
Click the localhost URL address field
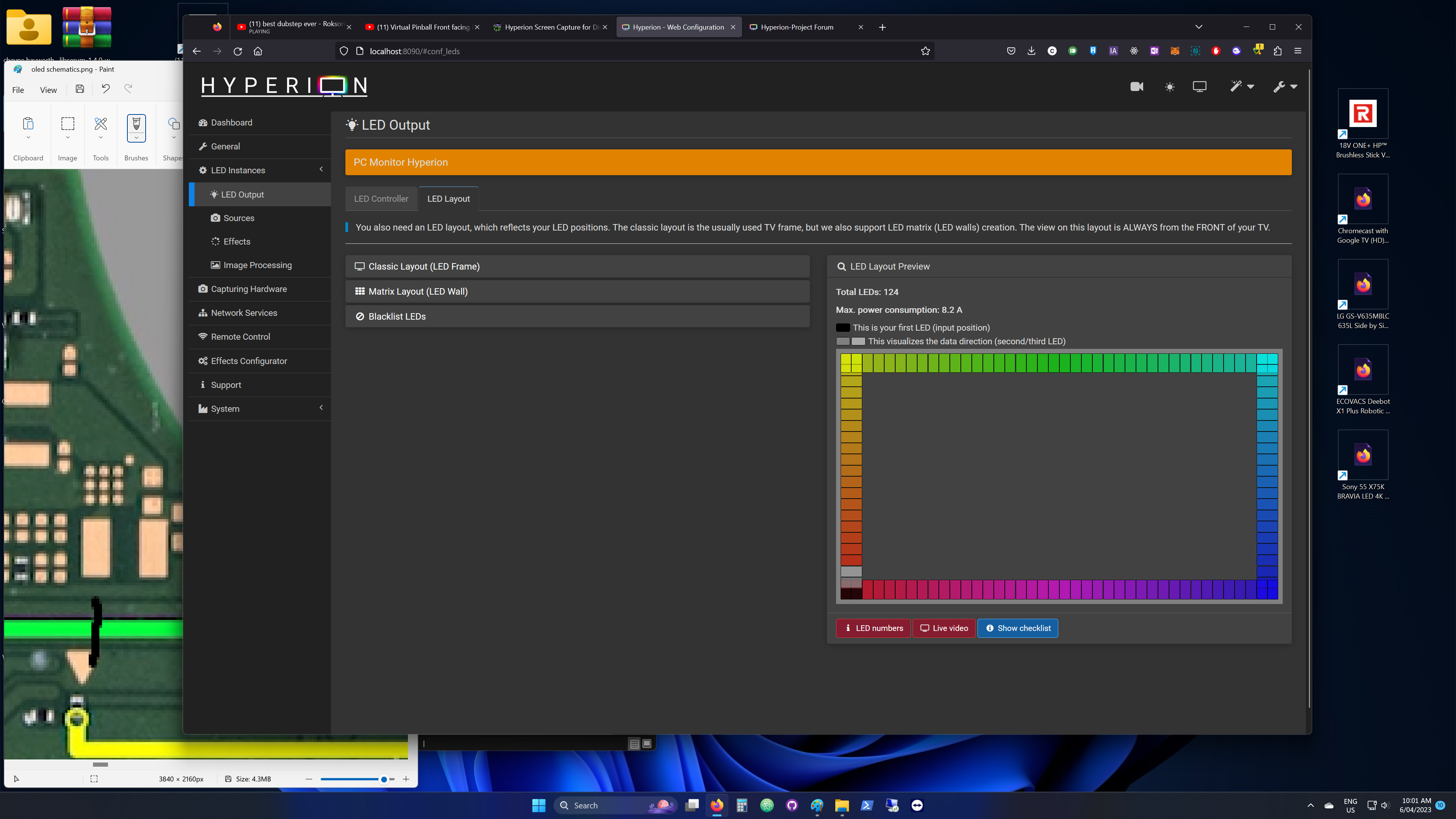point(622,52)
